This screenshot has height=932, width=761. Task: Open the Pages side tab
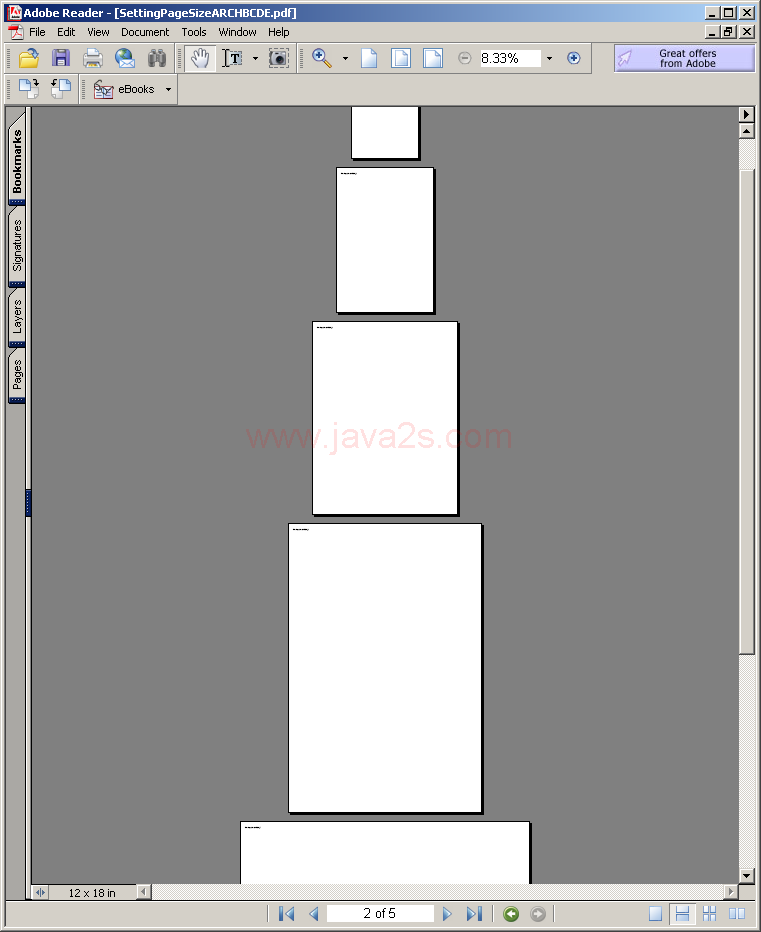[17, 374]
